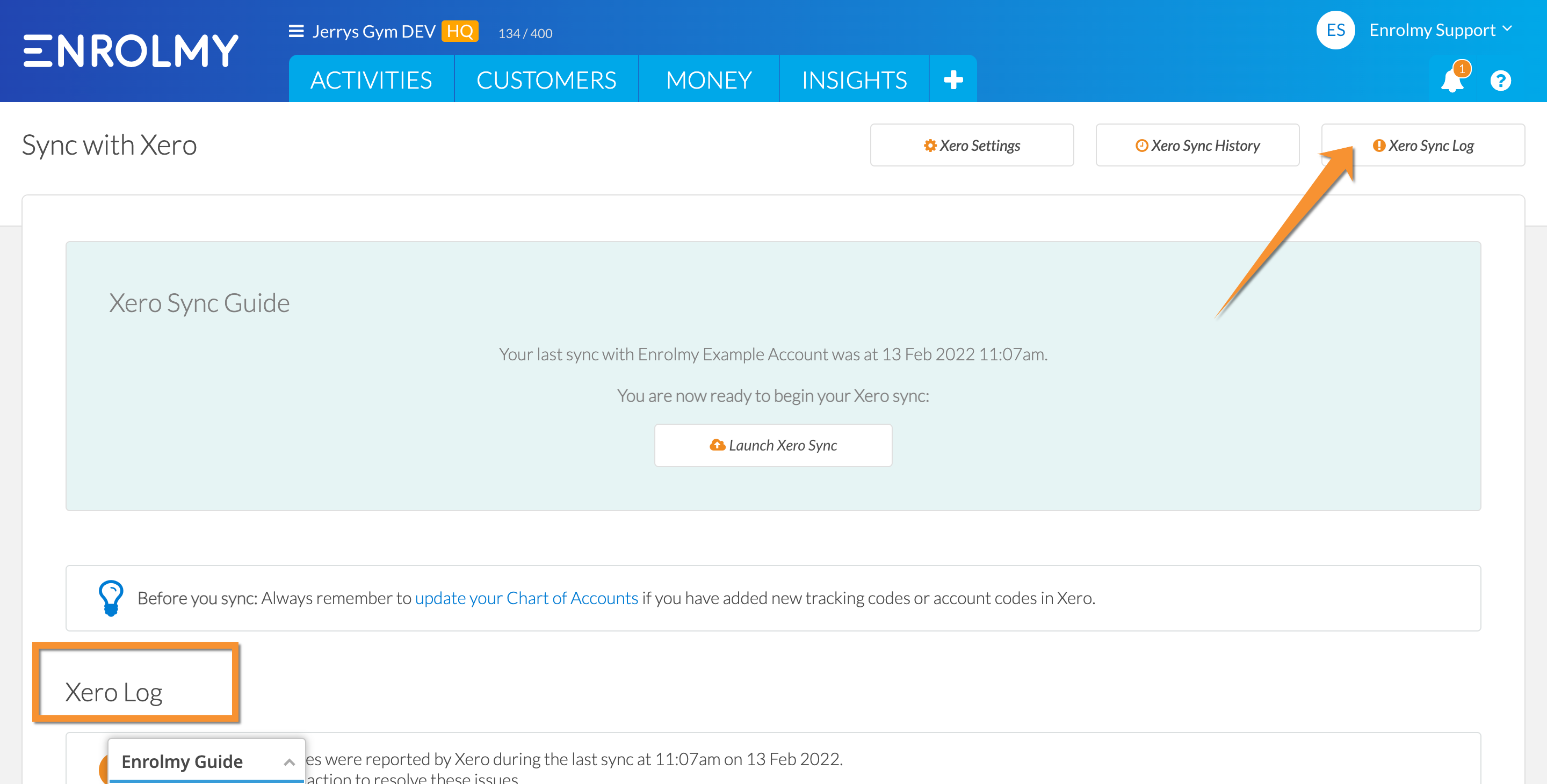Click the Xero Log section heading

(x=113, y=692)
